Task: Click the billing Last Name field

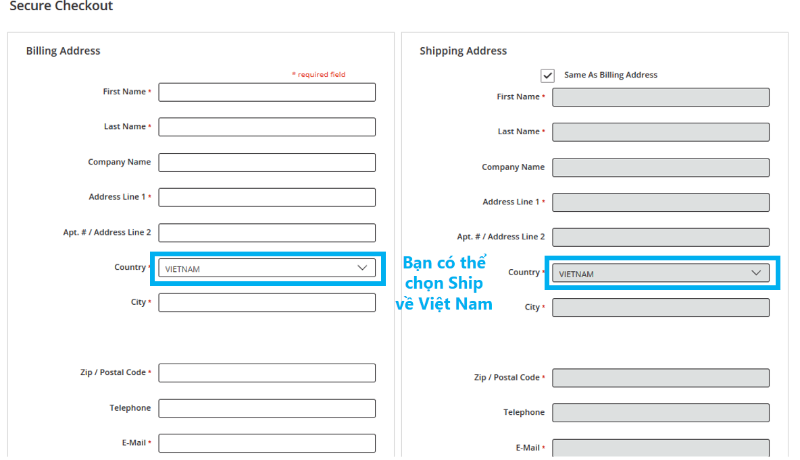Action: (267, 127)
